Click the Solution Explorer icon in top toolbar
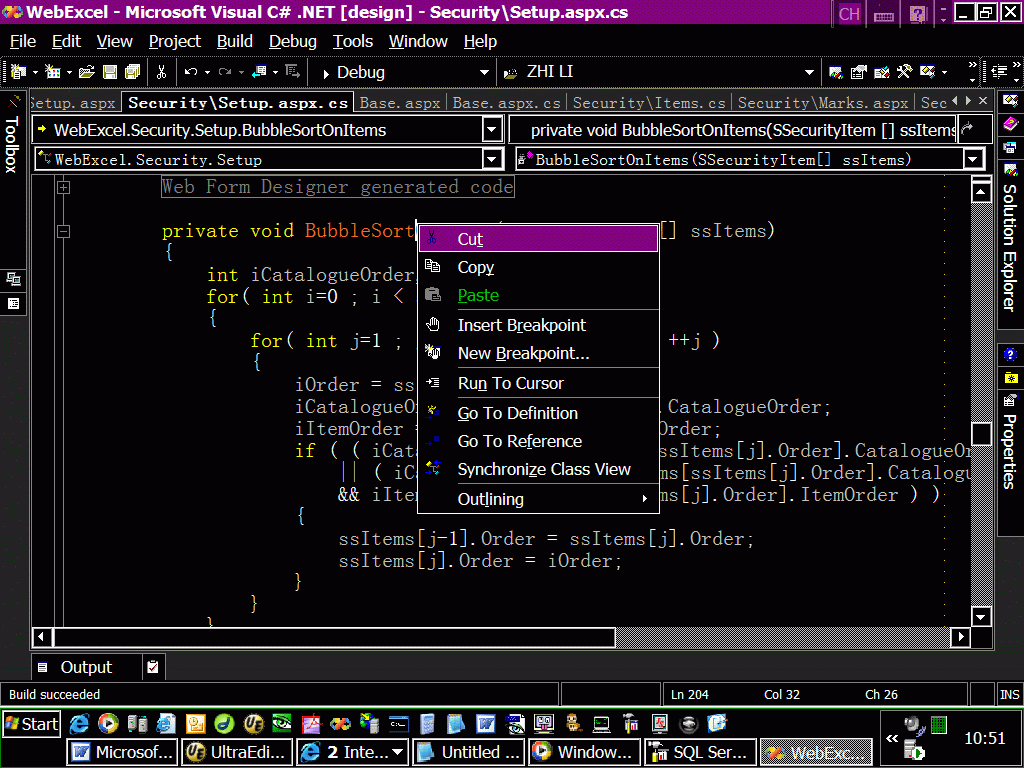Viewport: 1024px width, 768px height. (x=835, y=72)
